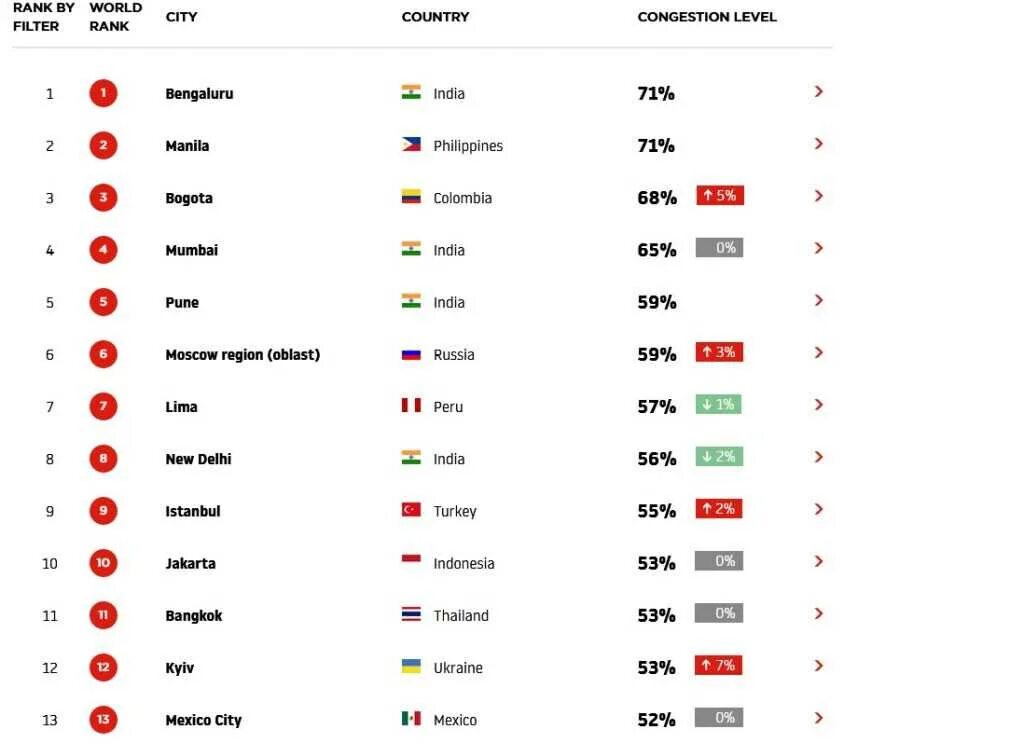Click the red world rank 13 badge

tap(103, 719)
